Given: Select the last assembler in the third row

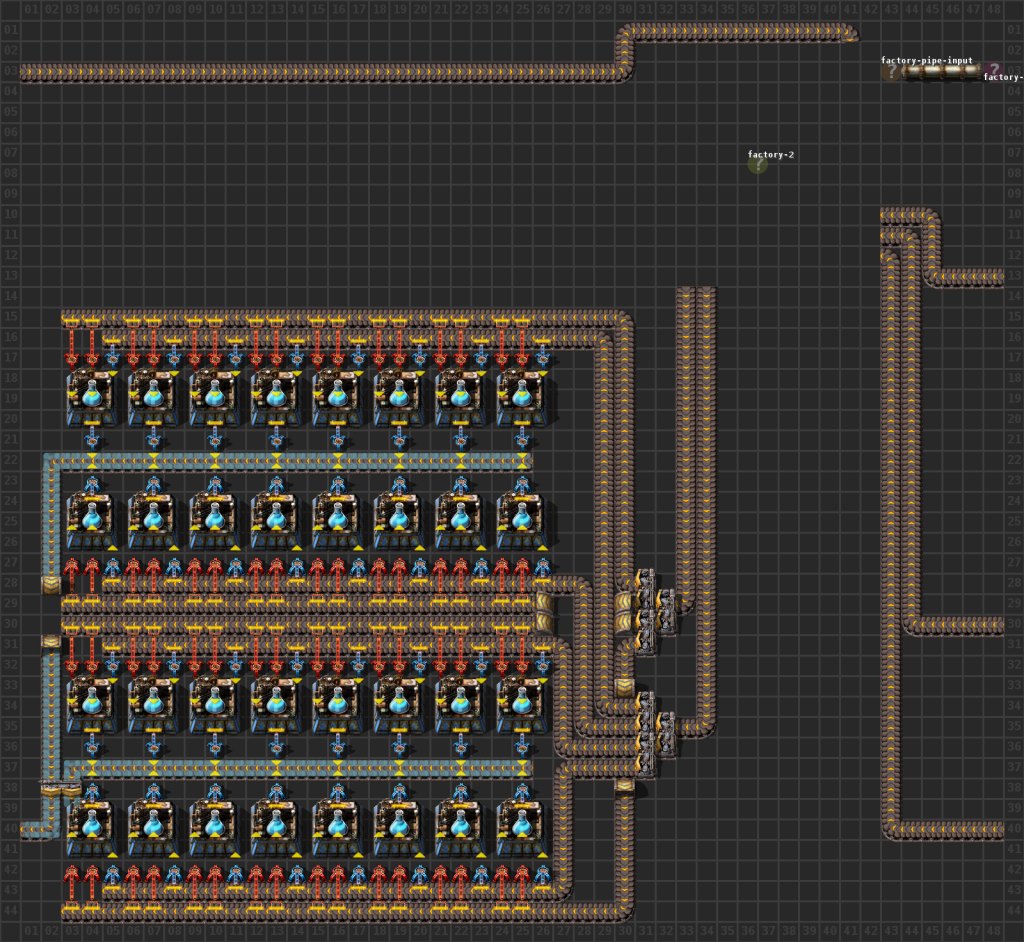Looking at the screenshot, I should coord(520,704).
